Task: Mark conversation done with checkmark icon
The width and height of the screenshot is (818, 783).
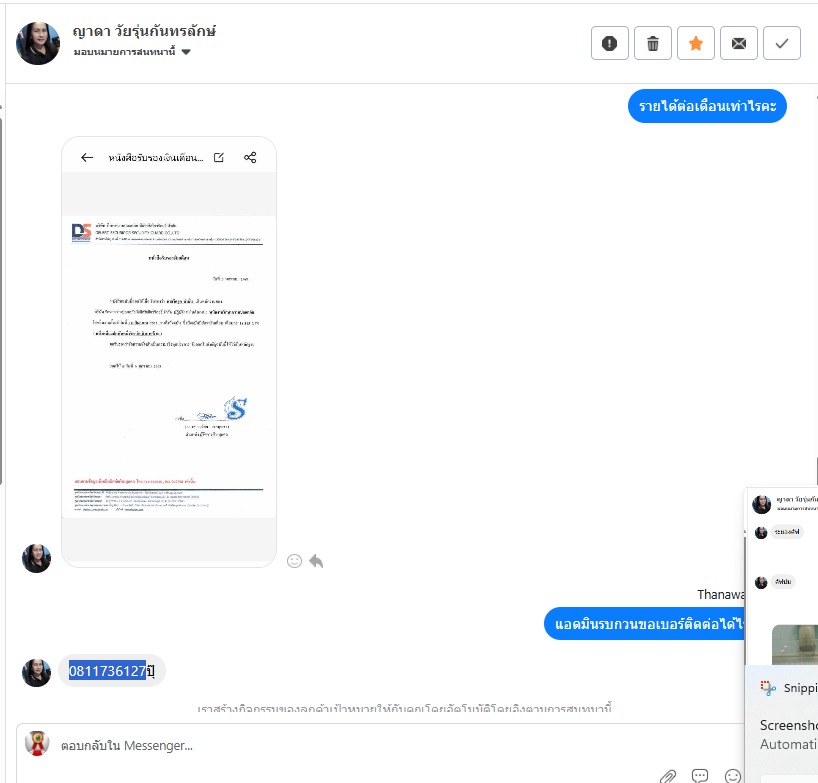Action: [x=781, y=43]
